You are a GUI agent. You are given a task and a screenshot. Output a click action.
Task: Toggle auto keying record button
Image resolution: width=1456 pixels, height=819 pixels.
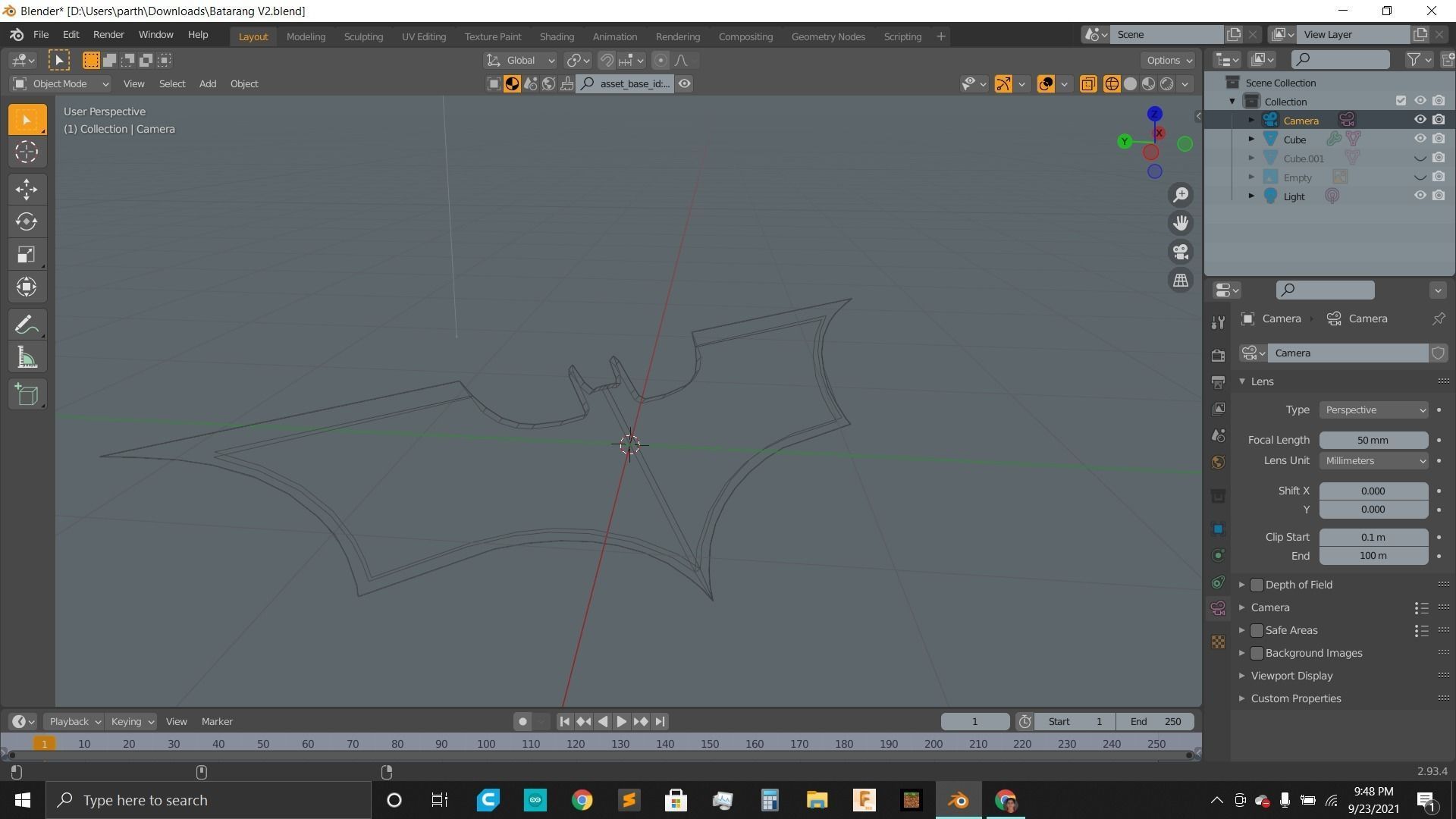tap(522, 722)
